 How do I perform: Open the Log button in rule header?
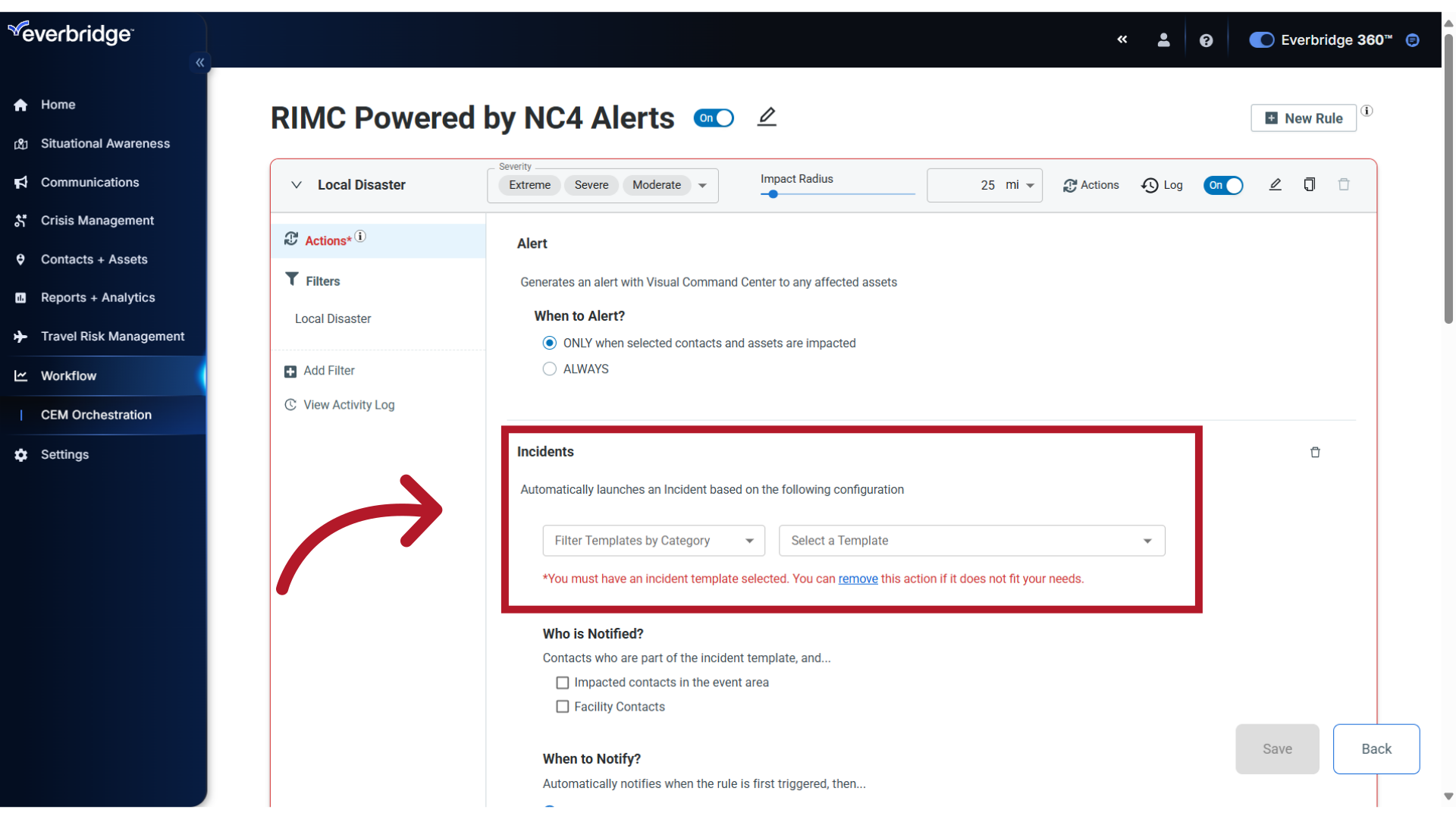(x=1162, y=185)
